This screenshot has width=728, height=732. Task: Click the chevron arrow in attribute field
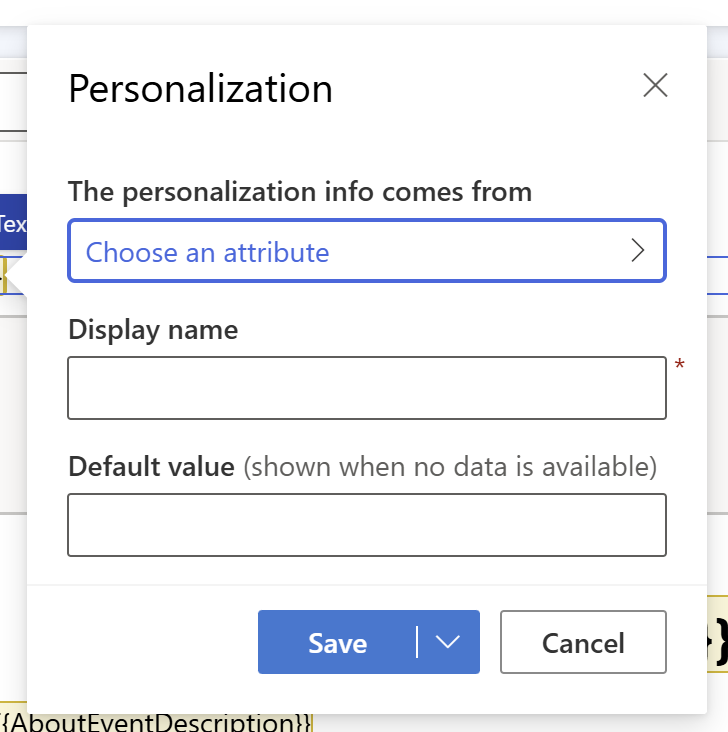tap(638, 251)
